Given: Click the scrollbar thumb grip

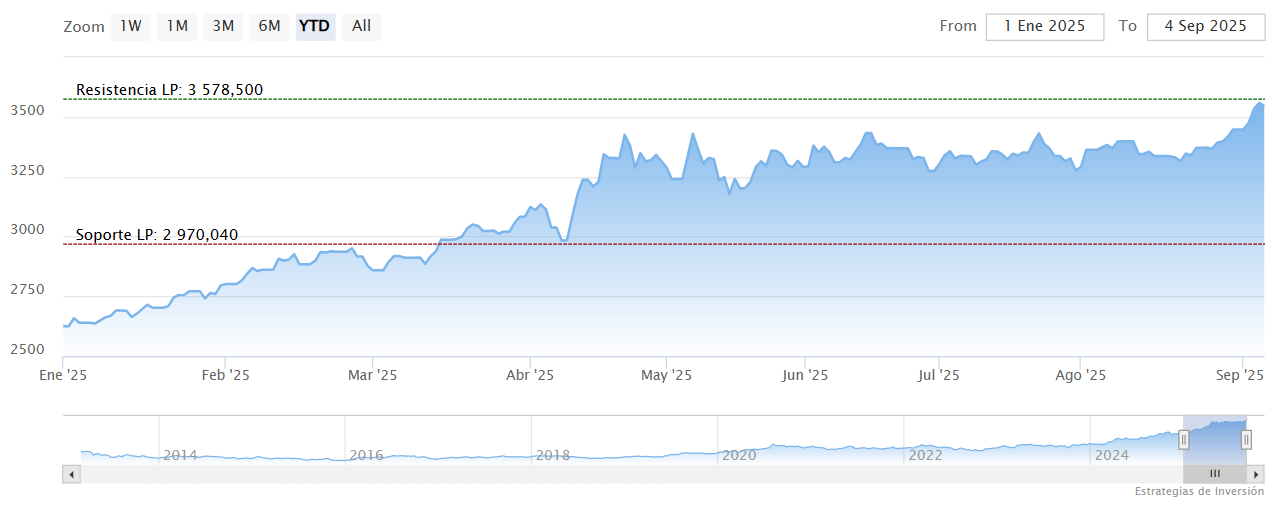Looking at the screenshot, I should 1215,474.
